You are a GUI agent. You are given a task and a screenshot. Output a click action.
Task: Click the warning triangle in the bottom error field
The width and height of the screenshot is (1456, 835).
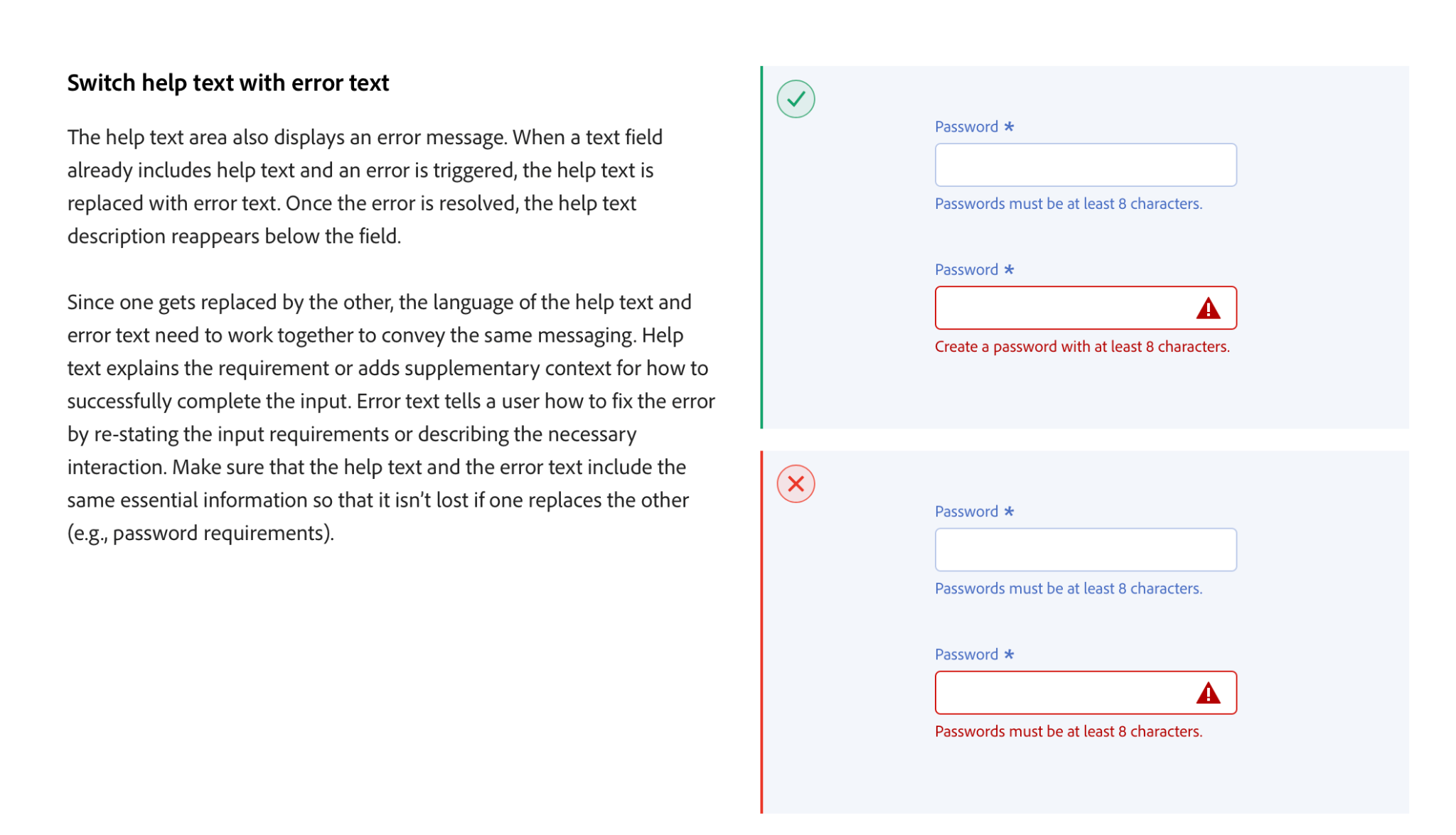point(1209,692)
